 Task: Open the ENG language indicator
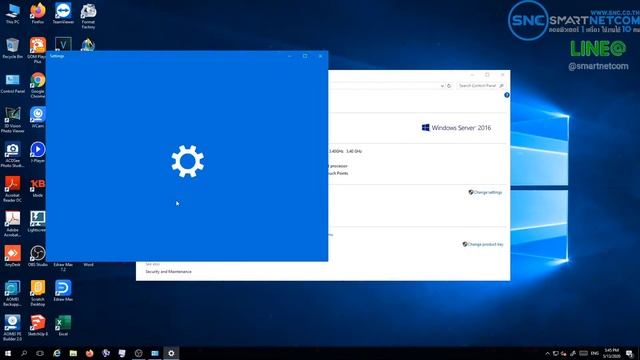click(x=595, y=353)
